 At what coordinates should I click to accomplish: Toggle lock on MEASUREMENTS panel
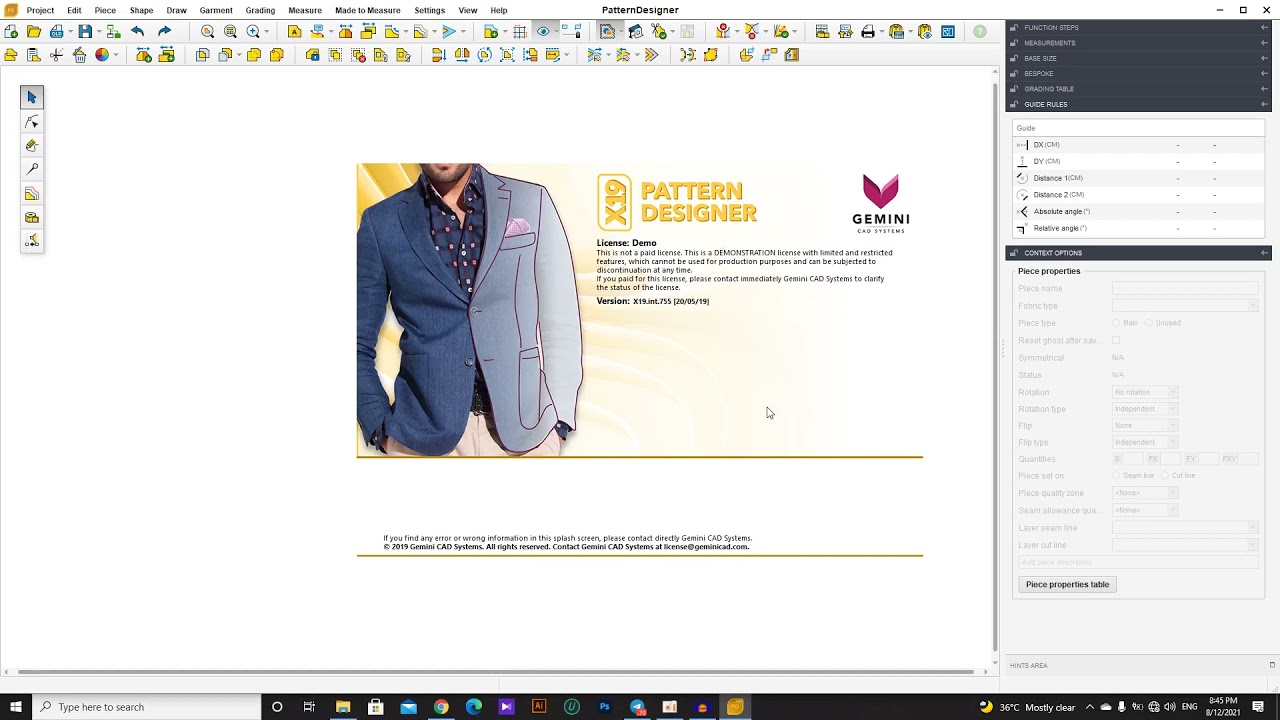click(1014, 43)
